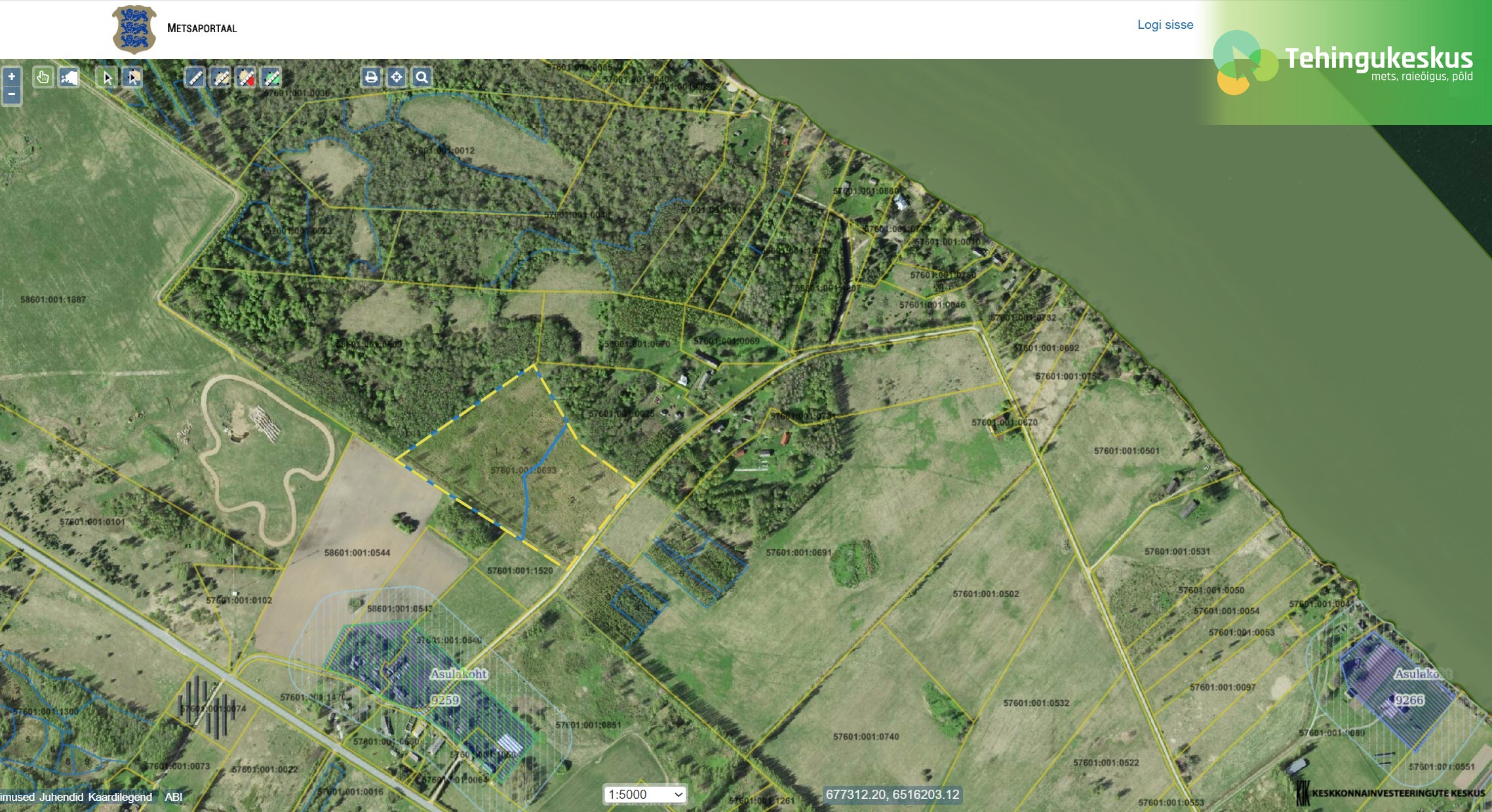Open the 1:5000 scale dropdown
This screenshot has width=1492, height=812.
[645, 794]
